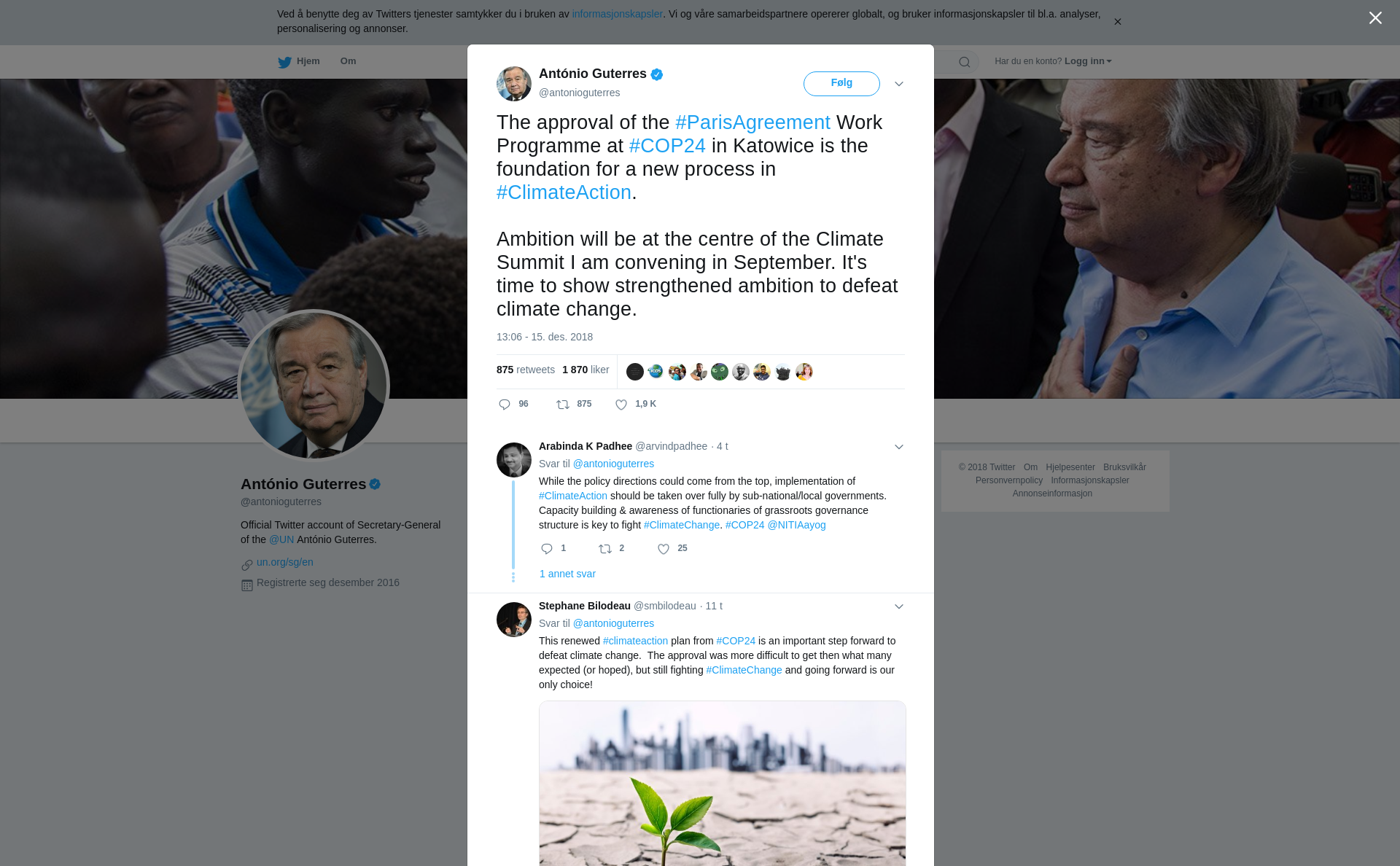This screenshot has height=866, width=1400.
Task: Show 1 annet svar
Action: click(567, 574)
